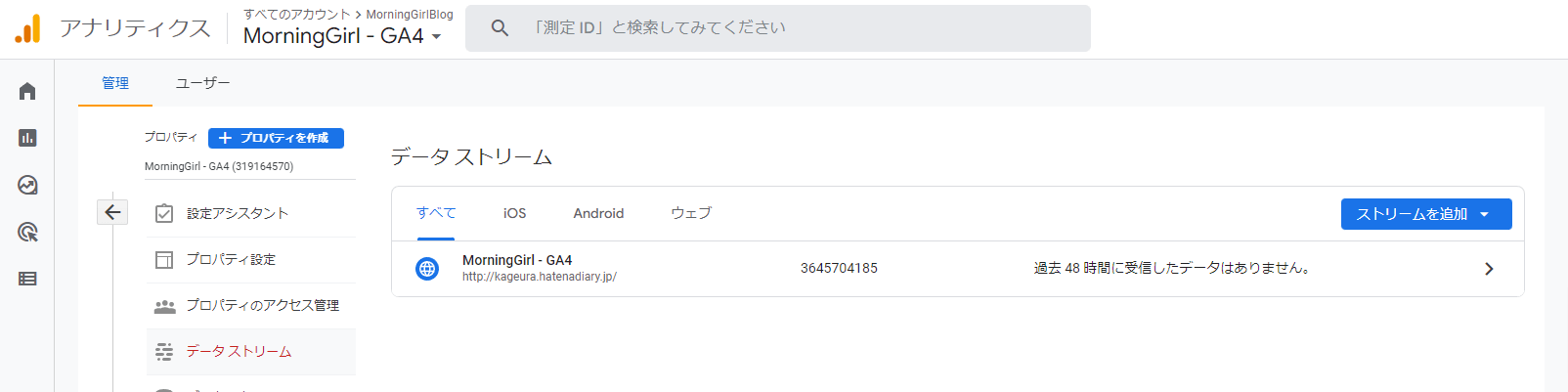Select the iOS stream filter tab
The image size is (1568, 392).
[x=514, y=213]
